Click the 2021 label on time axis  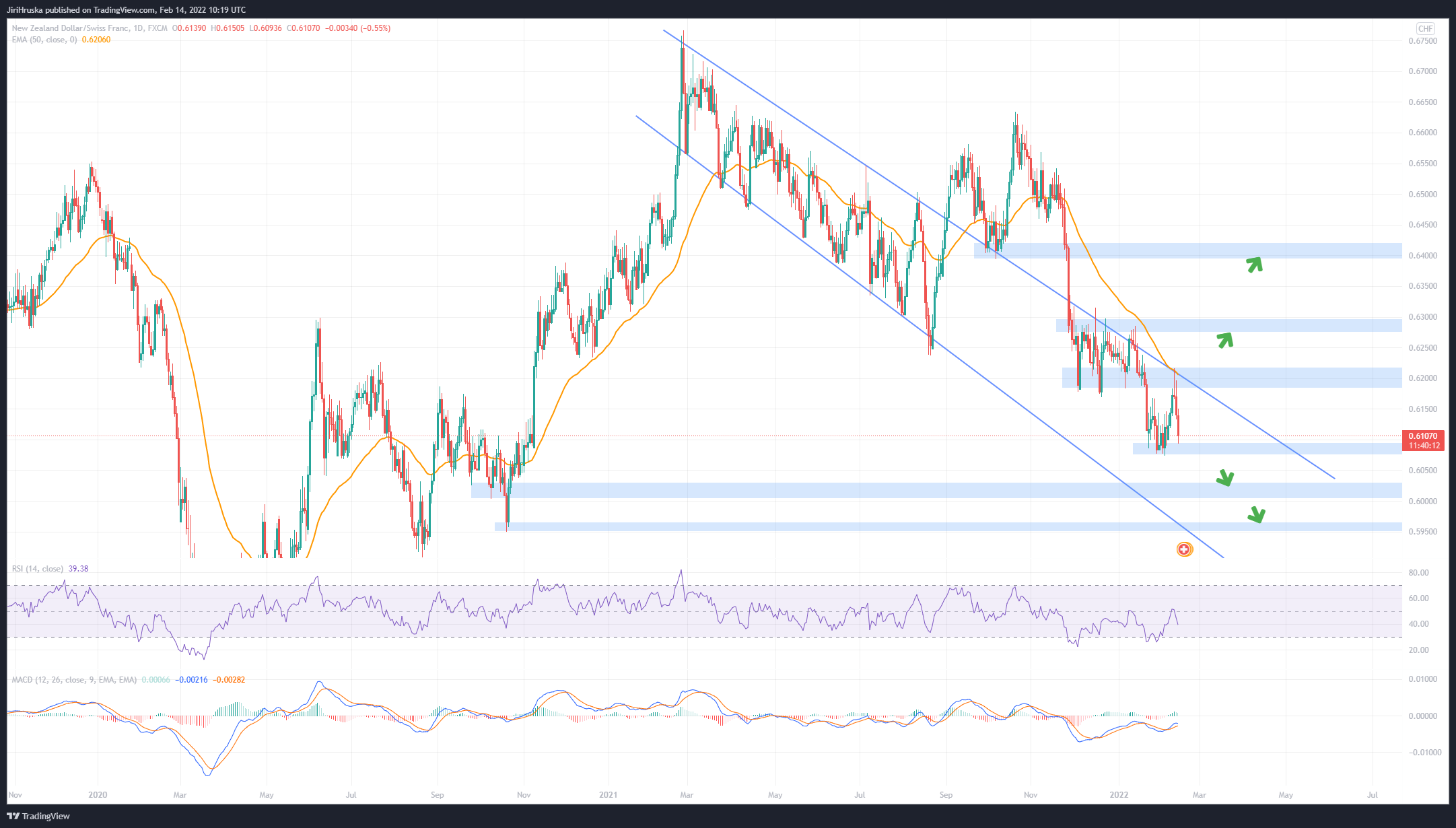tap(608, 795)
